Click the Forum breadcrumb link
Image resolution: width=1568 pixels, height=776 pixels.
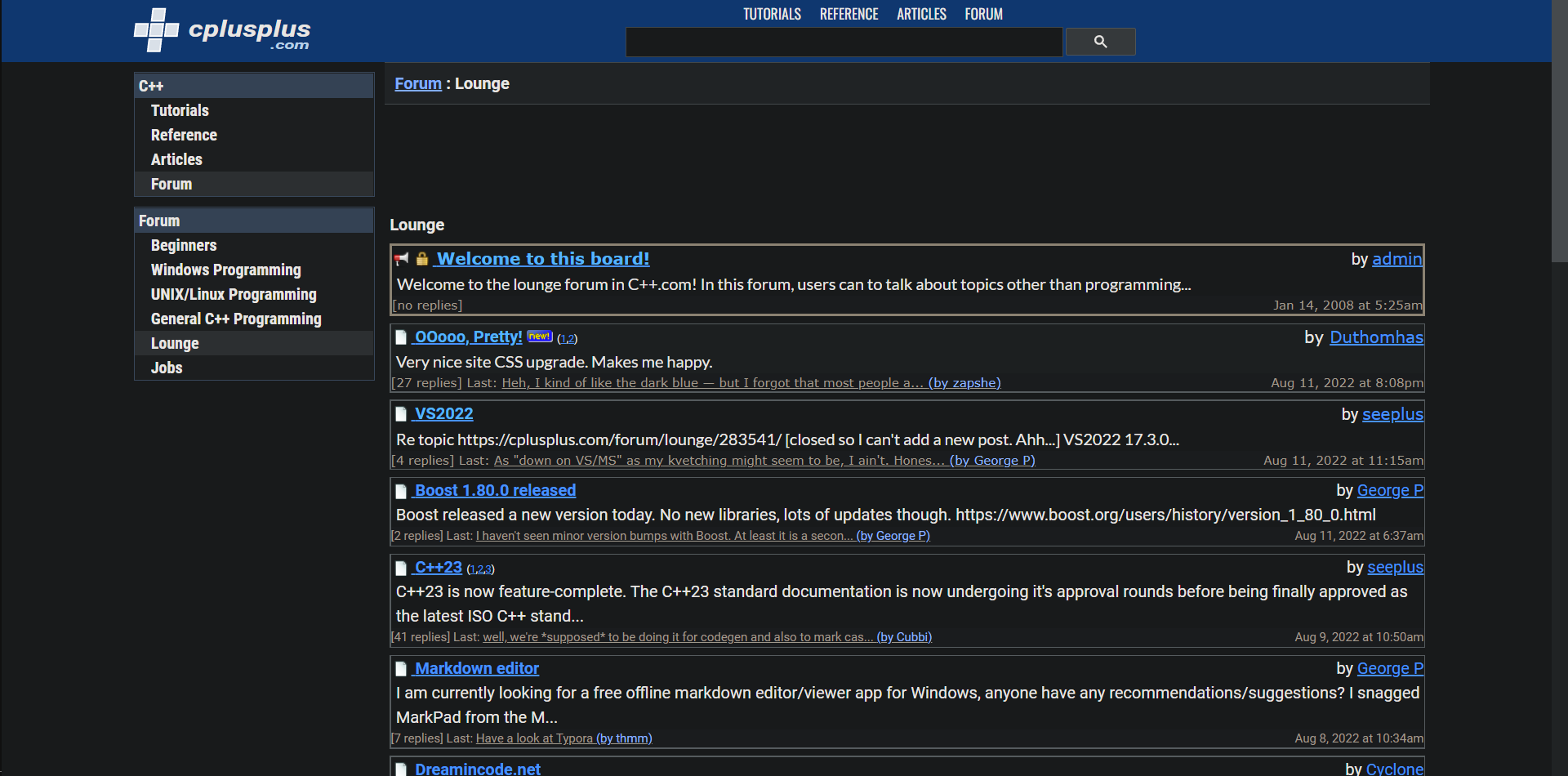[x=418, y=83]
